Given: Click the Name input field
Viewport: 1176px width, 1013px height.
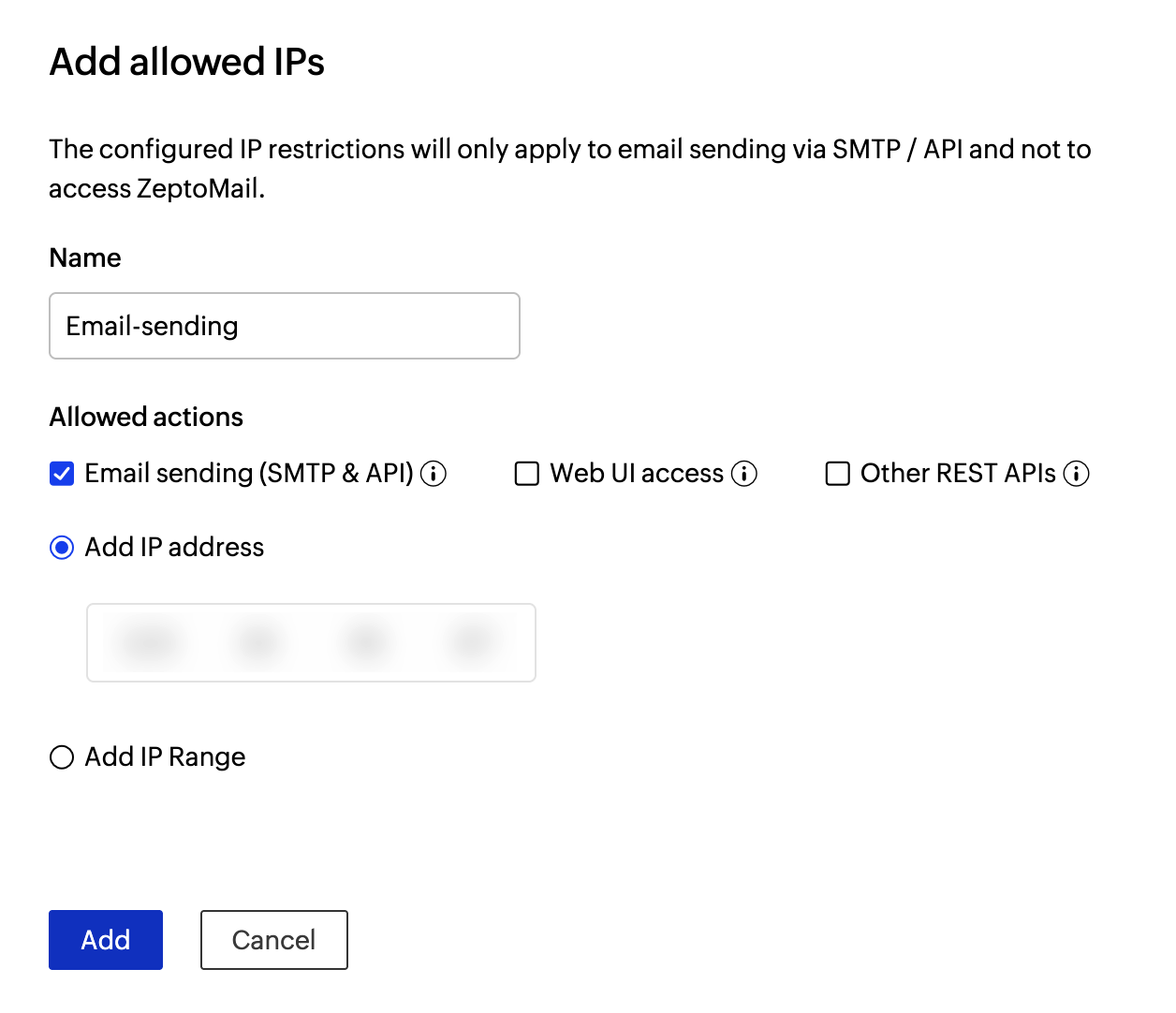Looking at the screenshot, I should (284, 326).
